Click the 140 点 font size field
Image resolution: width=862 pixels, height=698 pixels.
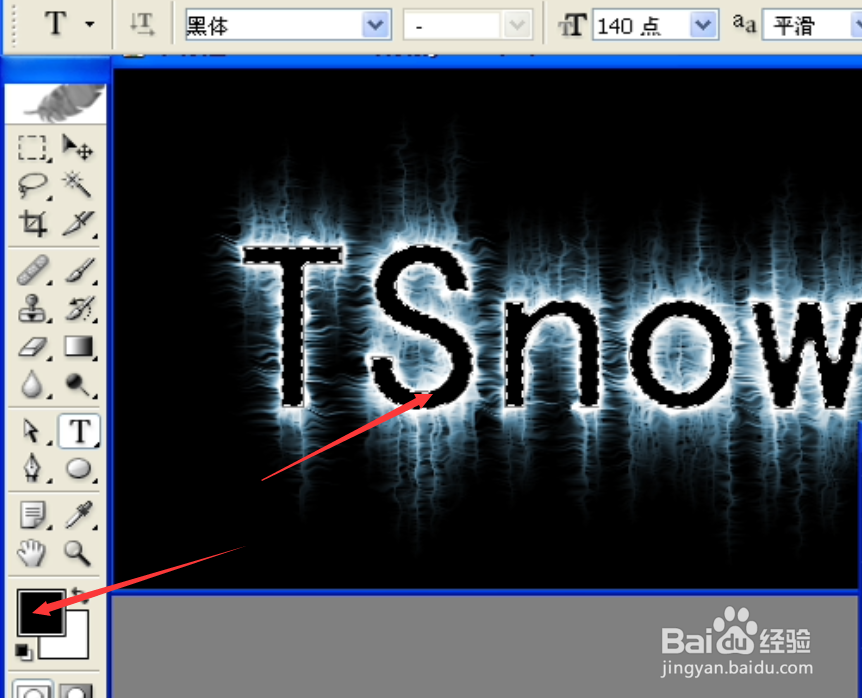pos(641,25)
